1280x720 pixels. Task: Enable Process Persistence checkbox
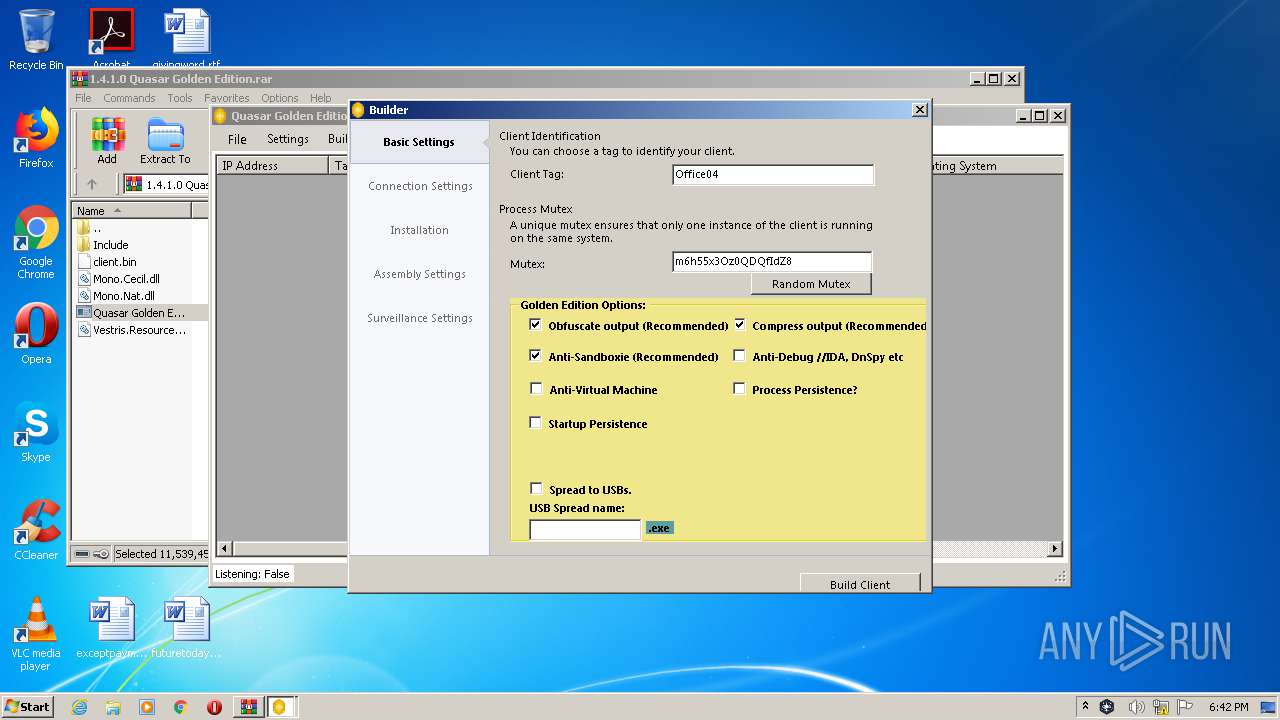coord(740,389)
